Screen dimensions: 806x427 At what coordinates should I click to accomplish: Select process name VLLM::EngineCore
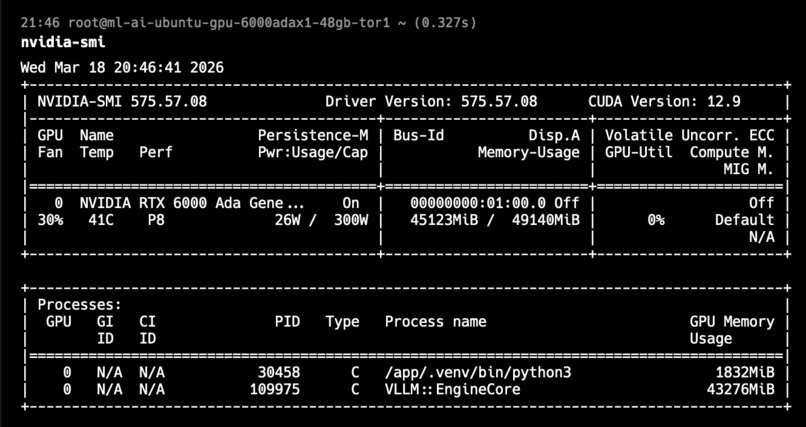(x=452, y=389)
